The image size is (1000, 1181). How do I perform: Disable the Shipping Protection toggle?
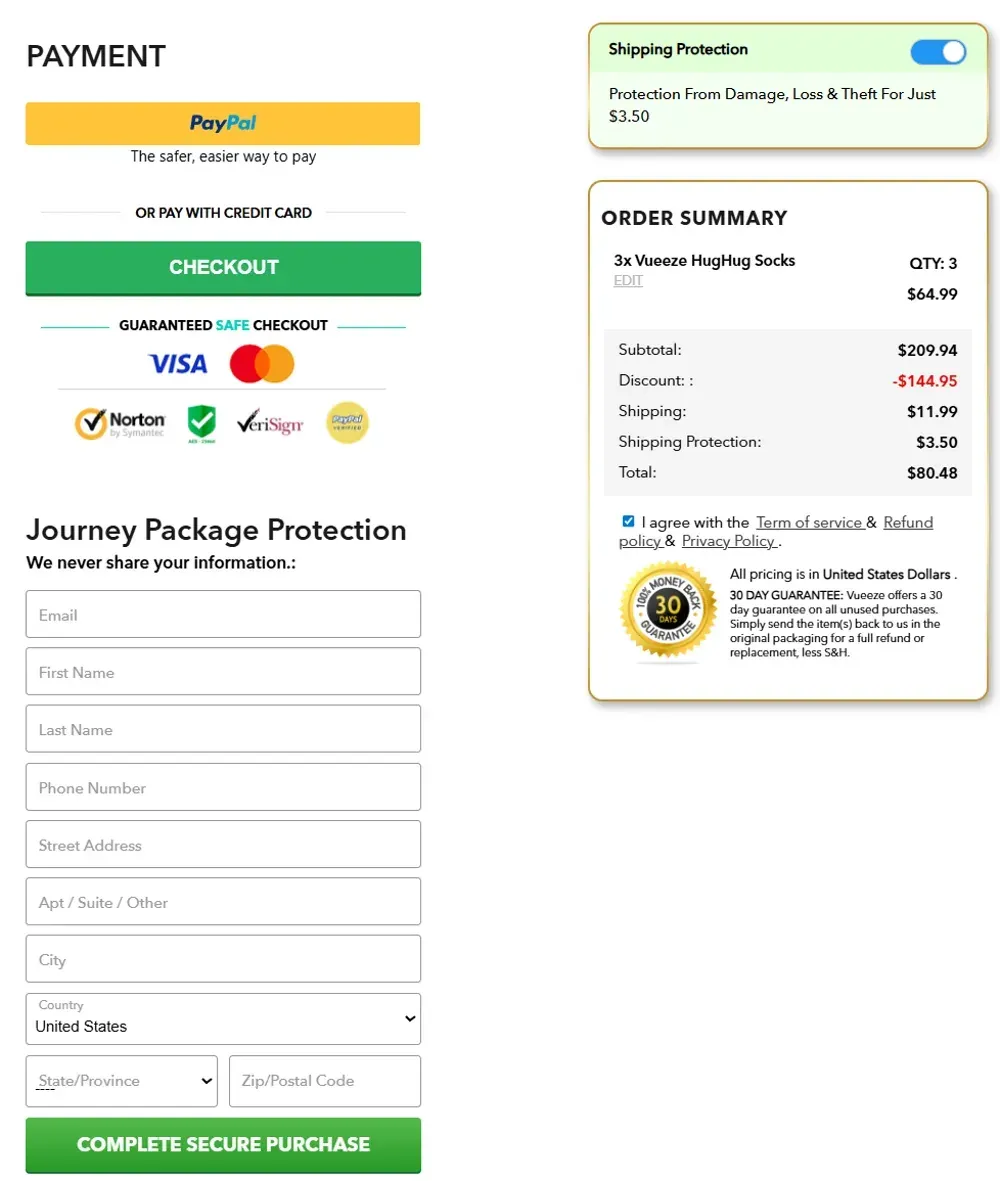pyautogui.click(x=937, y=52)
